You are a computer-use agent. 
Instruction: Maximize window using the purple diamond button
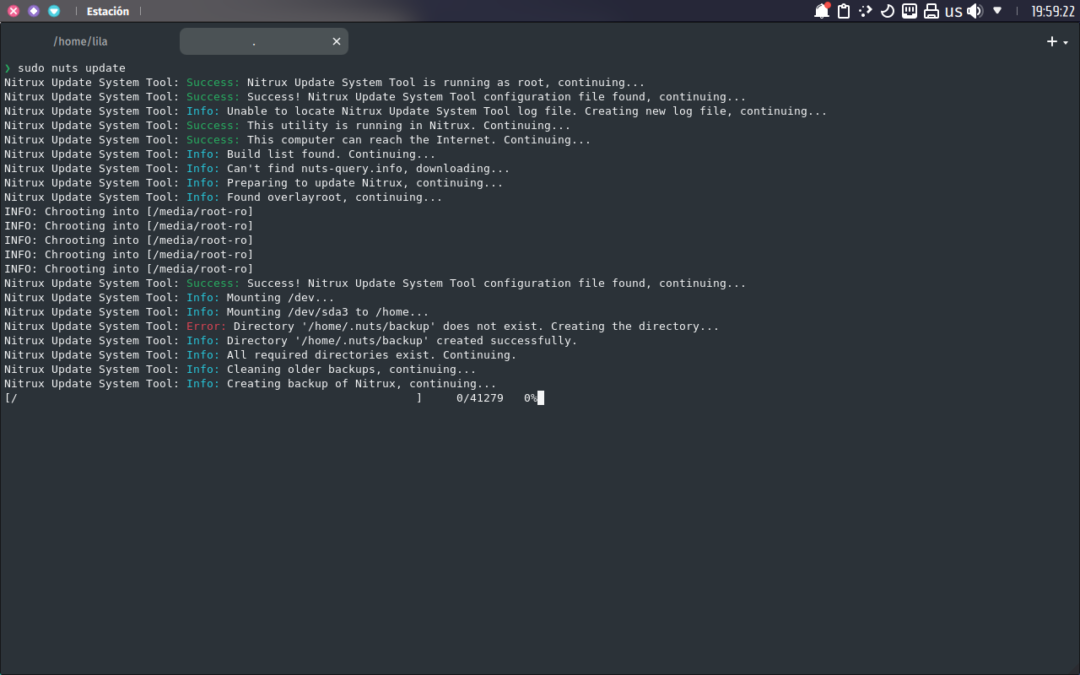pyautogui.click(x=34, y=11)
